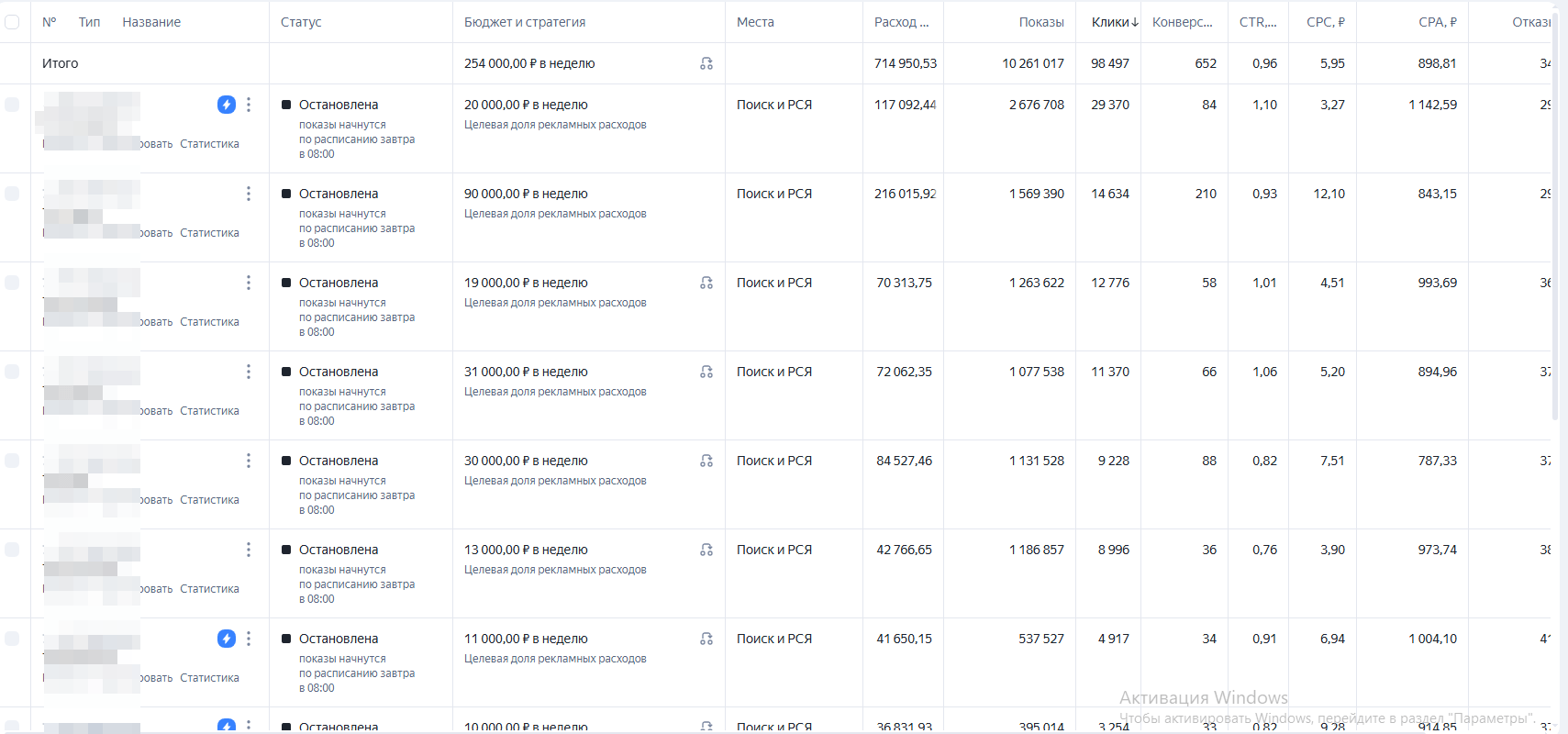Click the shared budget icon next to 13 000,00 ₽
1568x734 pixels.
(706, 550)
